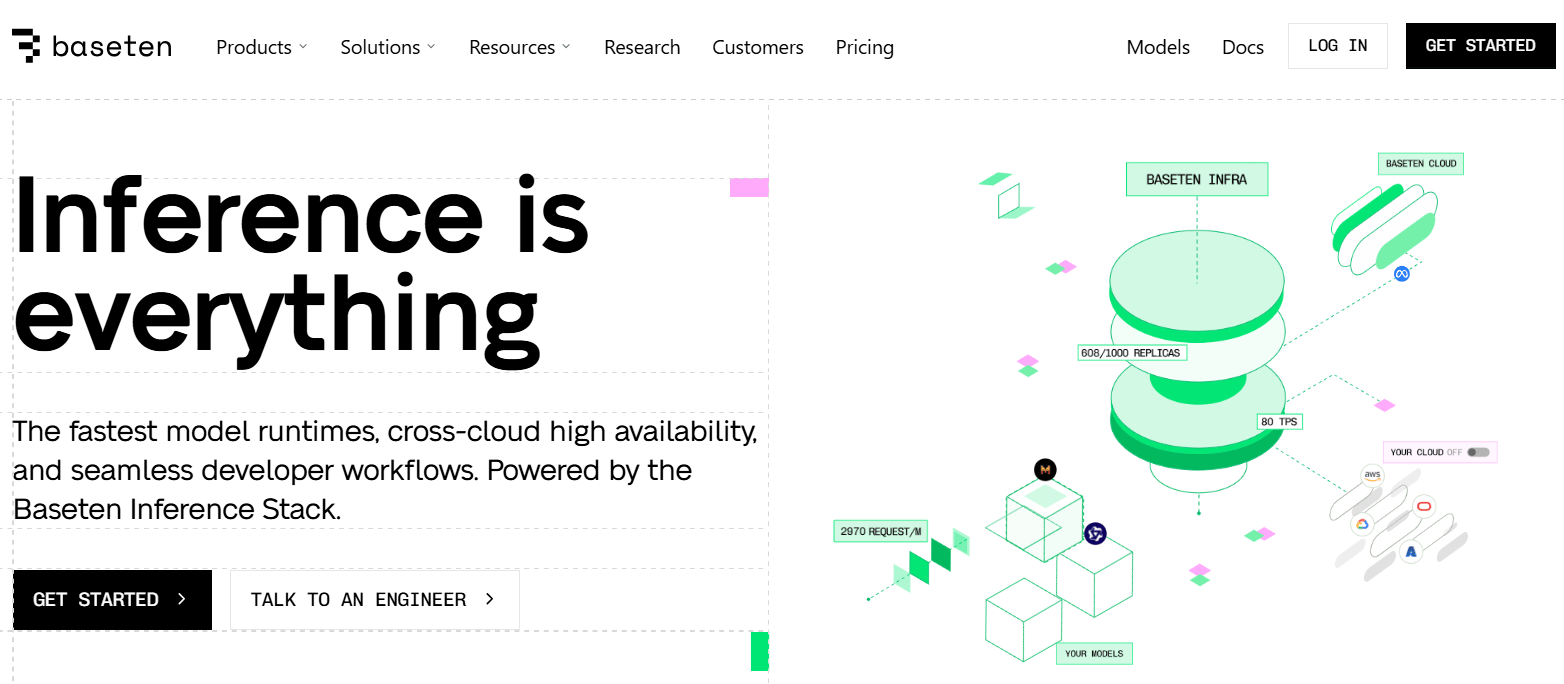1564x684 pixels.
Task: Open the Pricing page
Action: point(865,47)
